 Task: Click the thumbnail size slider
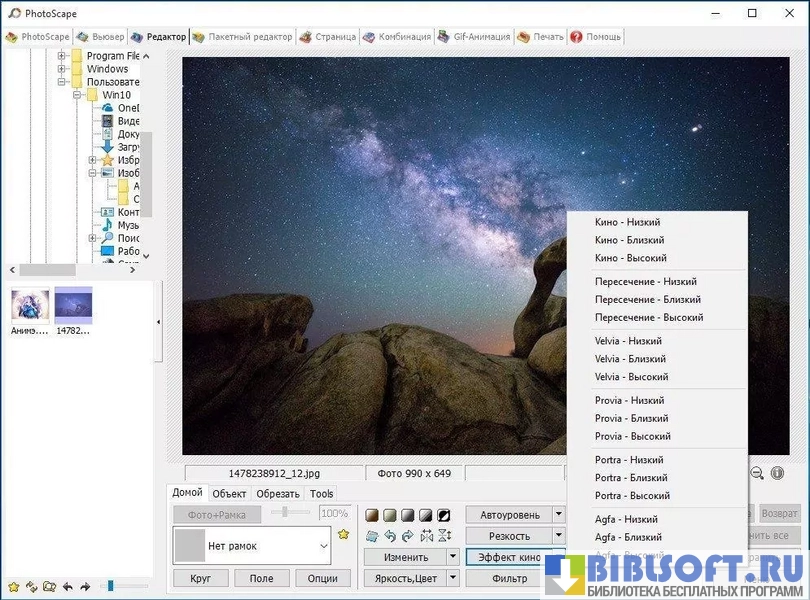[111, 586]
